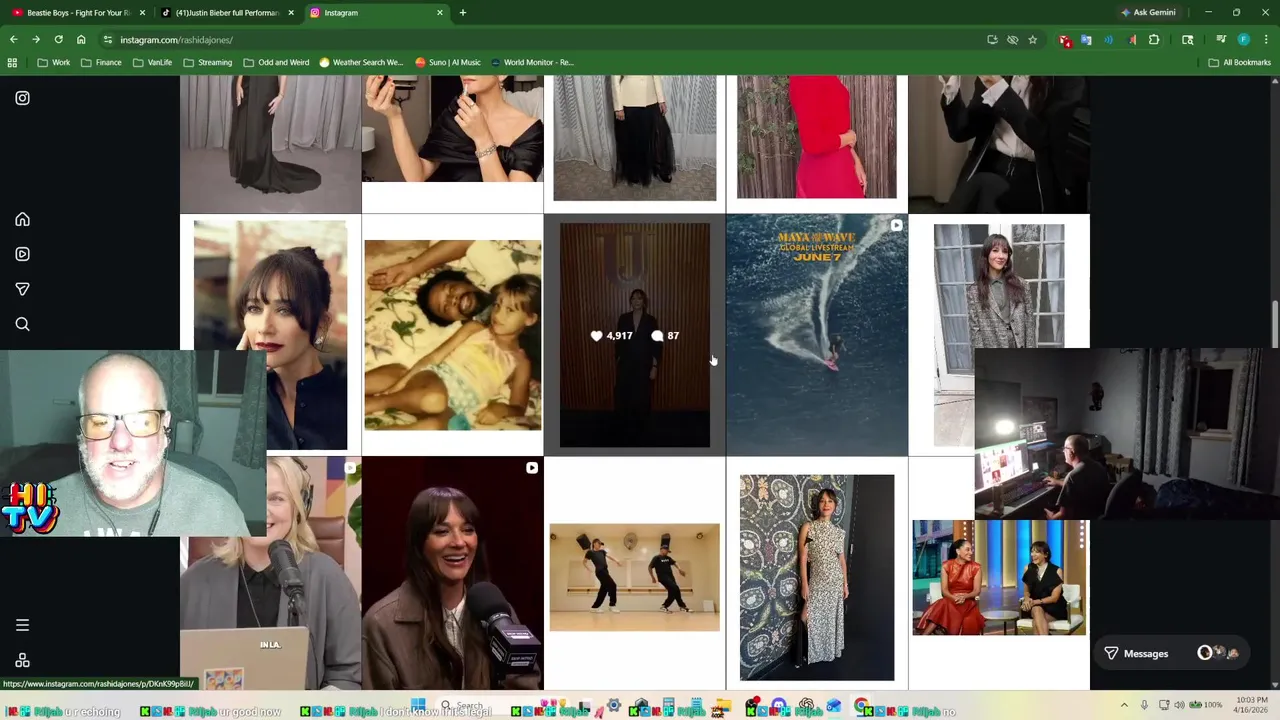Expand the VanLife bookmark folder
1280x720 pixels.
(152, 62)
